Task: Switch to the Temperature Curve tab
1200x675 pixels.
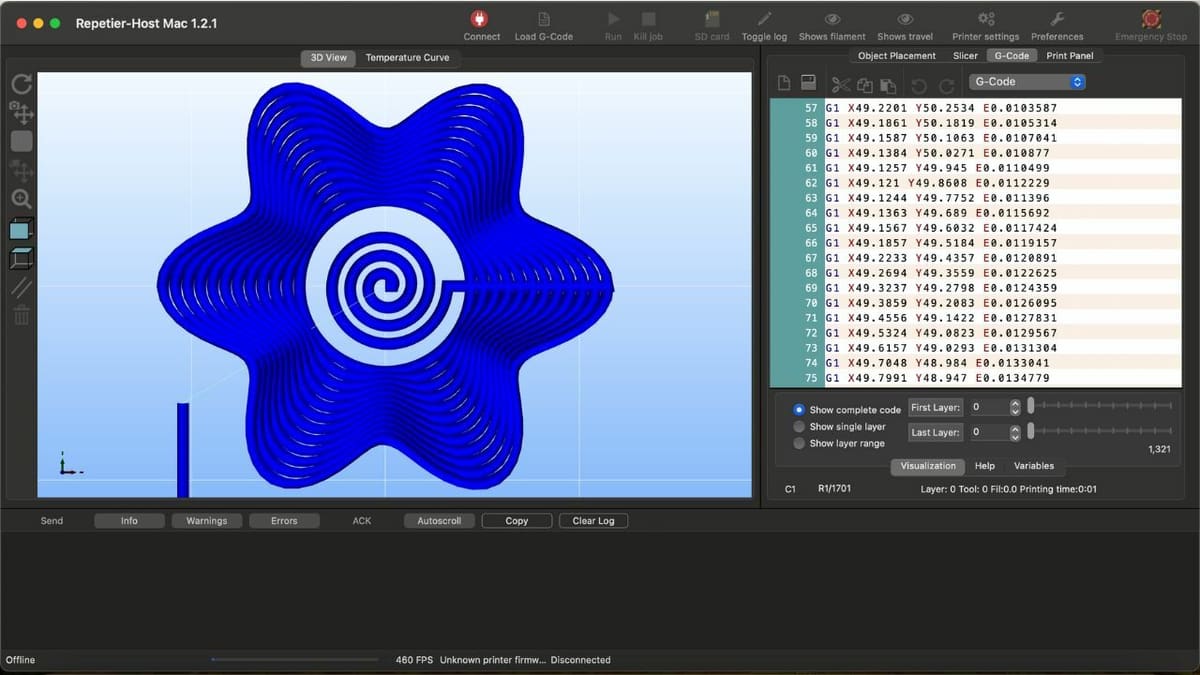Action: tap(407, 57)
